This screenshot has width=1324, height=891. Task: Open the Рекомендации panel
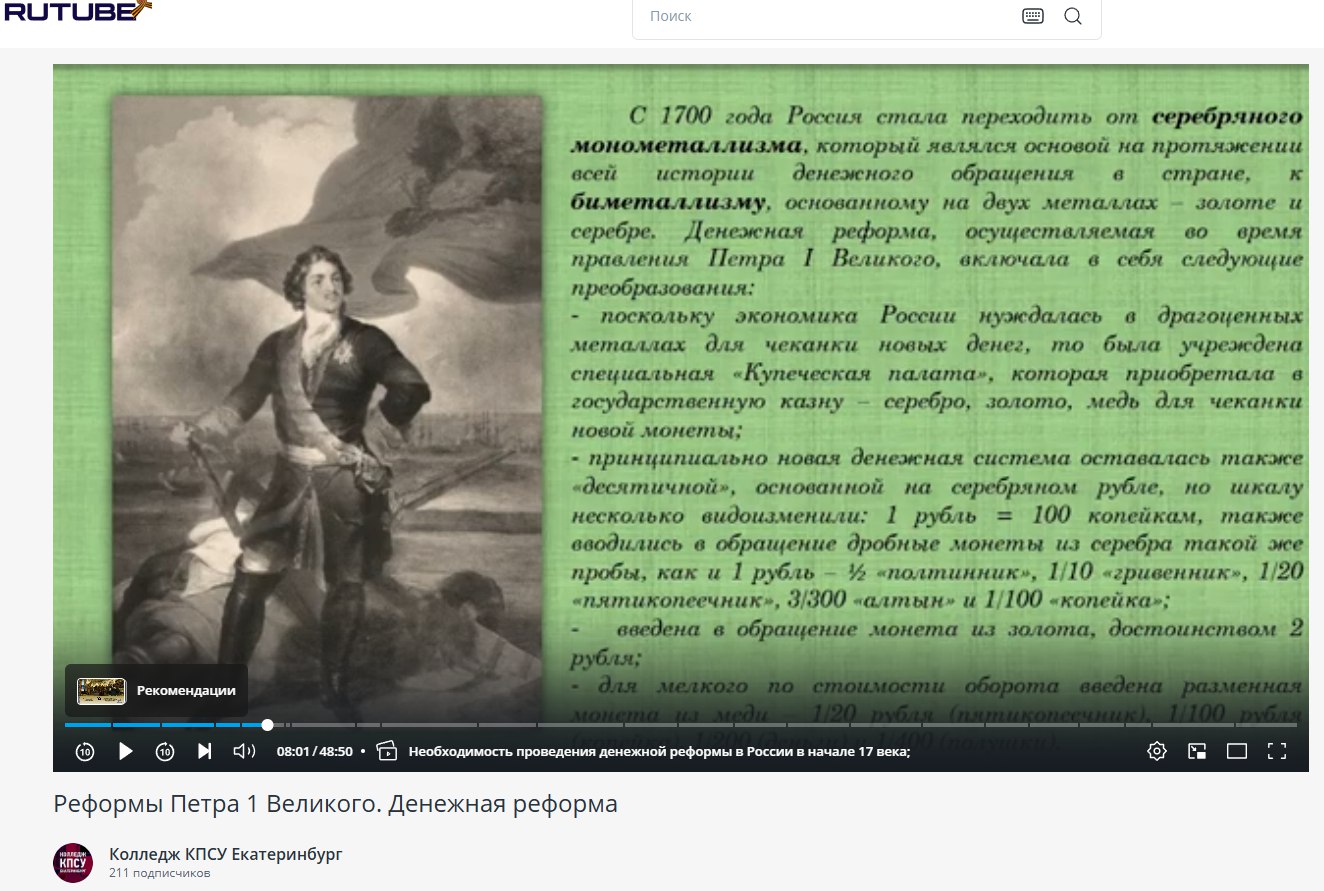coord(156,690)
